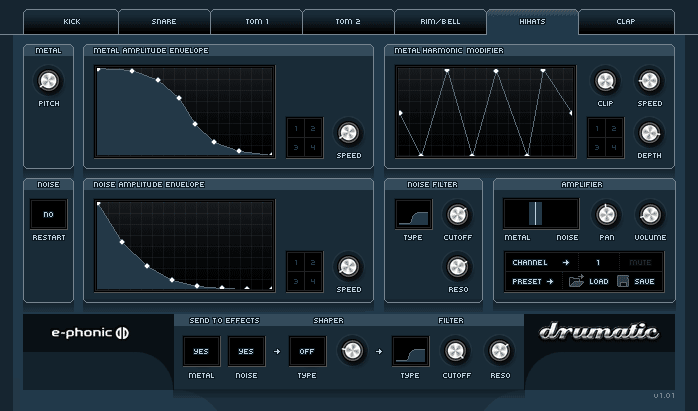The height and width of the screenshot is (411, 698).
Task: Switch to the CLAP tab
Action: (x=626, y=22)
